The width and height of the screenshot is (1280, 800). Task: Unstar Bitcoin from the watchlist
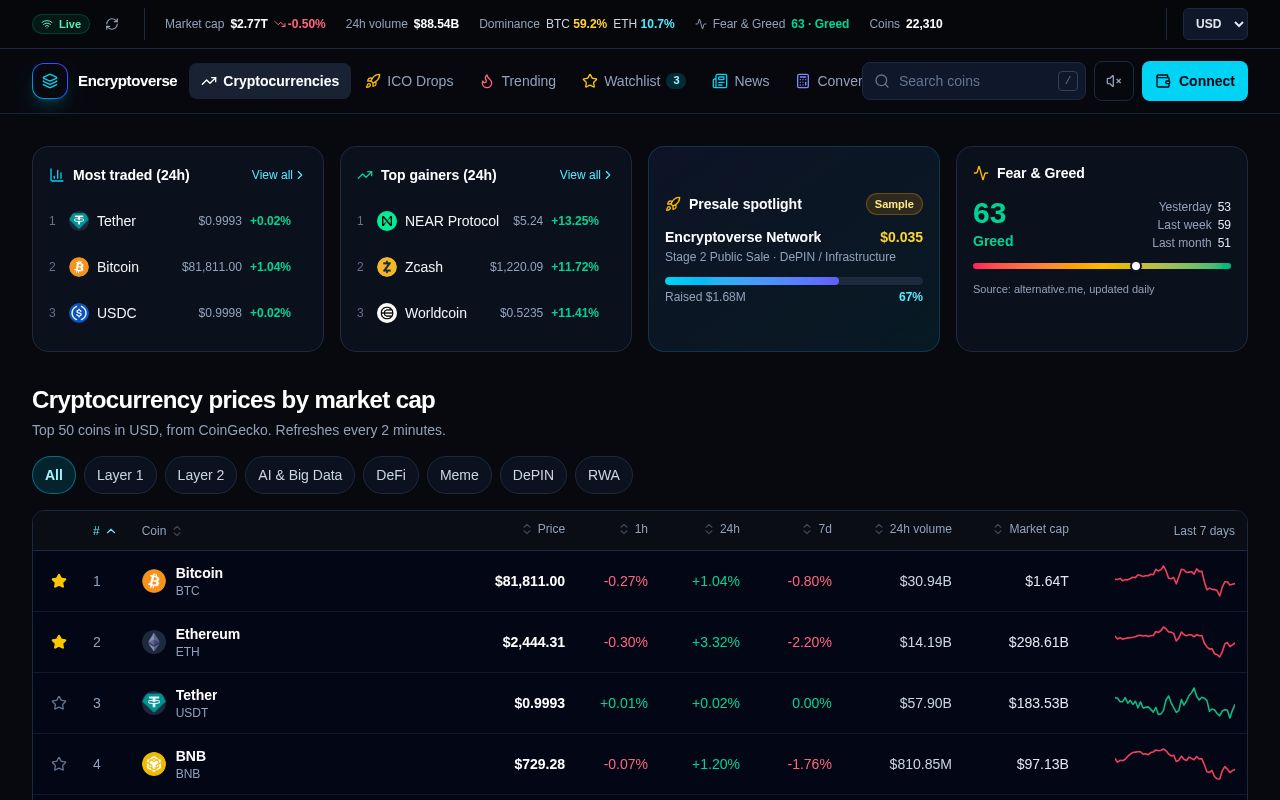coord(59,581)
